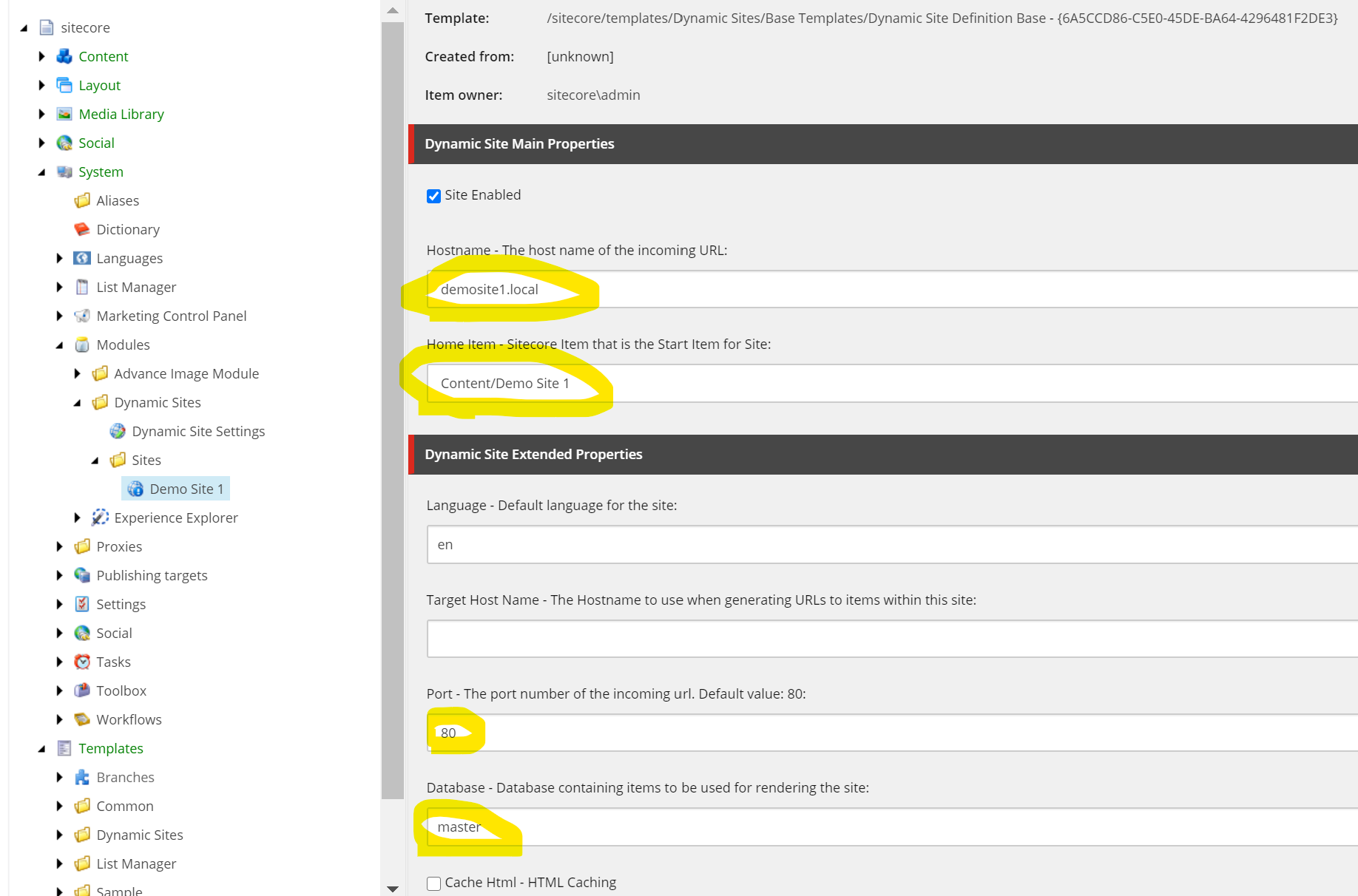Click the Home Item input field

click(x=892, y=383)
